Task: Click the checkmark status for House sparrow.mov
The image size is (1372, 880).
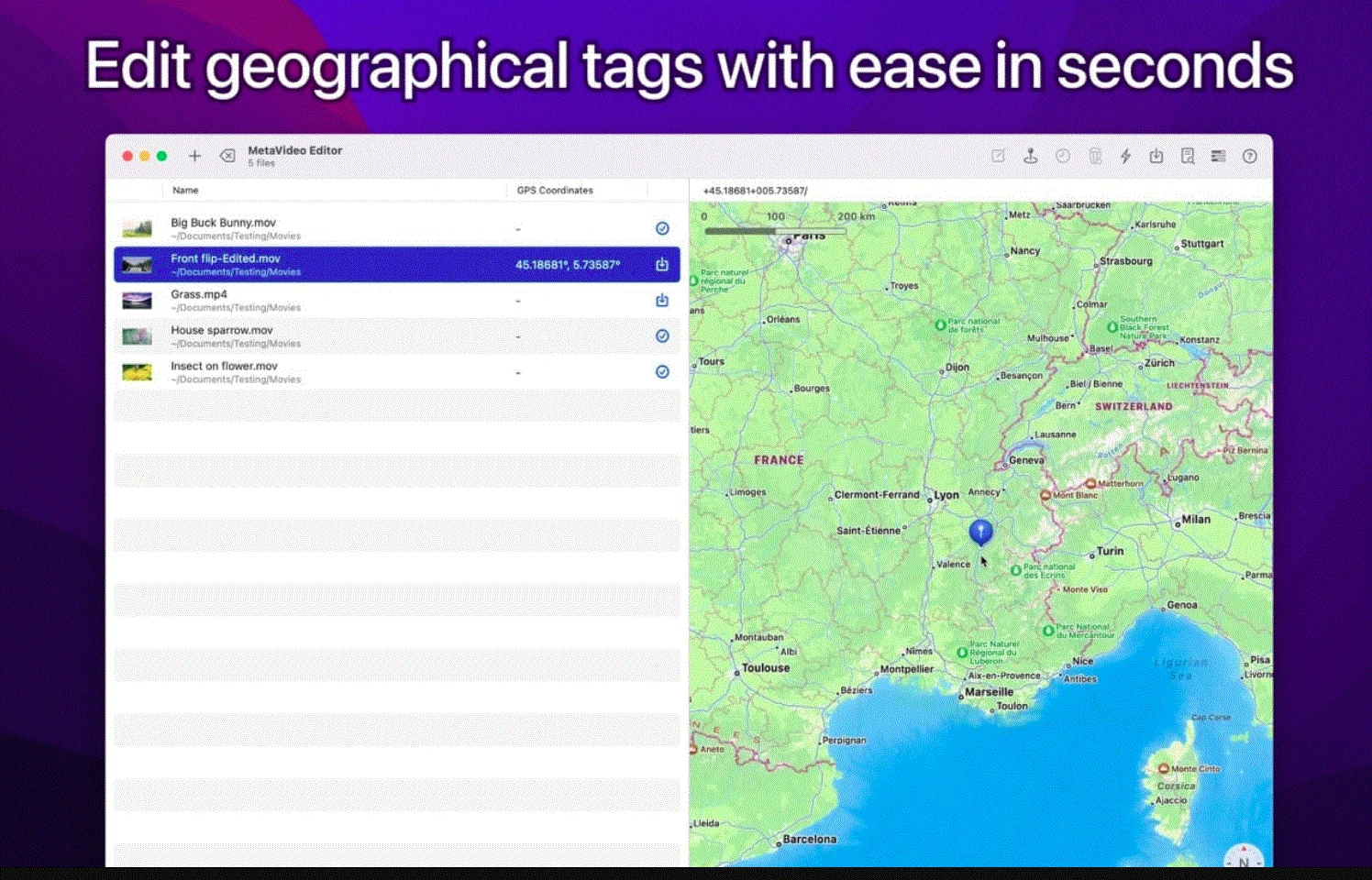Action: pyautogui.click(x=662, y=335)
